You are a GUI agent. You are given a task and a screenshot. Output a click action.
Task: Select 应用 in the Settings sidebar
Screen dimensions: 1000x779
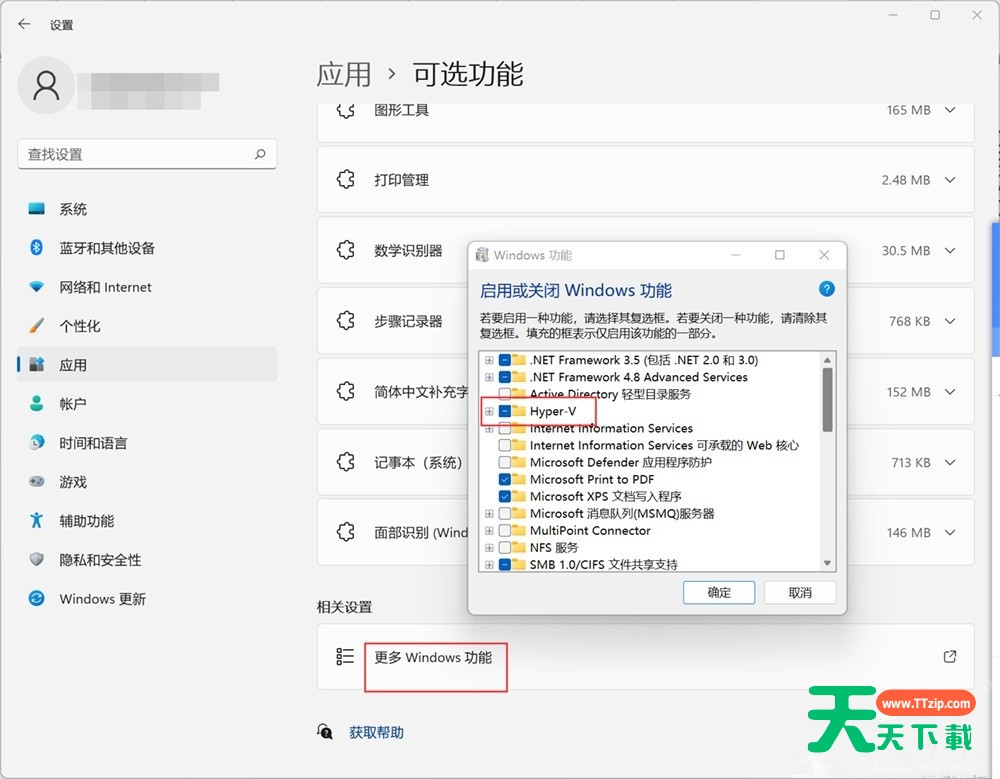pyautogui.click(x=72, y=364)
